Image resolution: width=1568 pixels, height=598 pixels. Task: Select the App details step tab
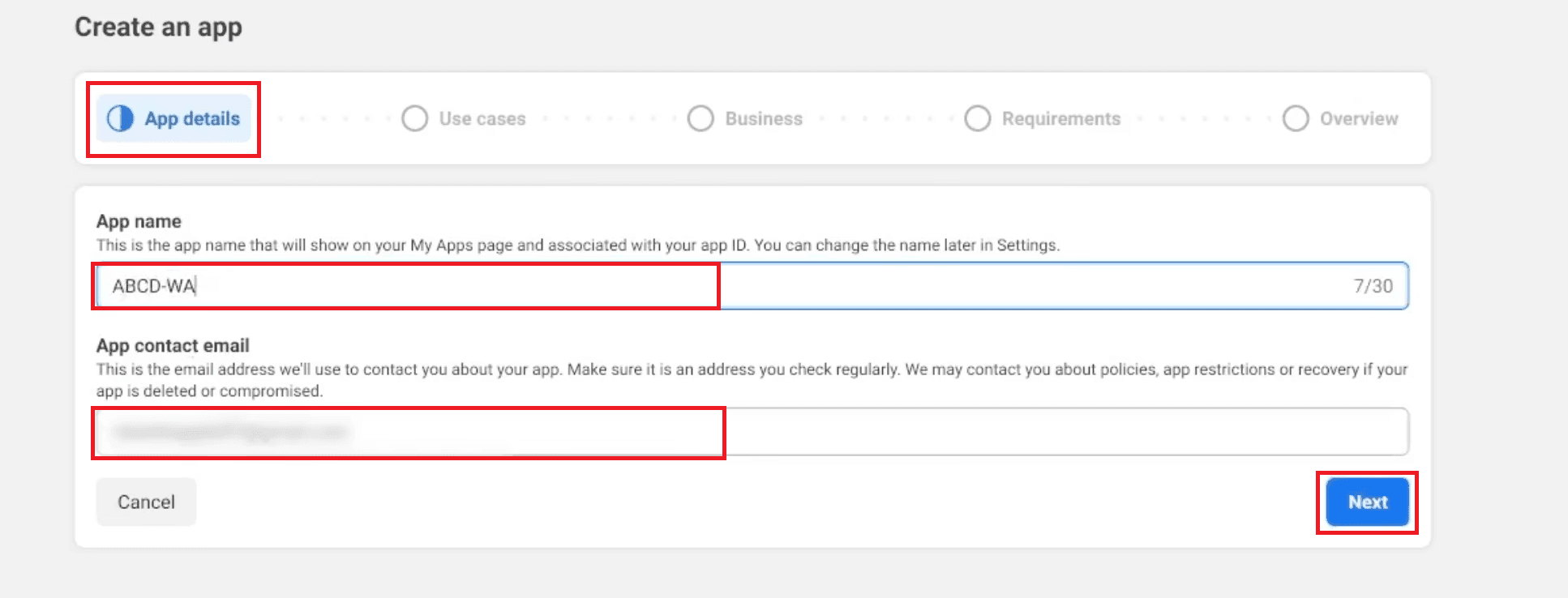coord(174,118)
